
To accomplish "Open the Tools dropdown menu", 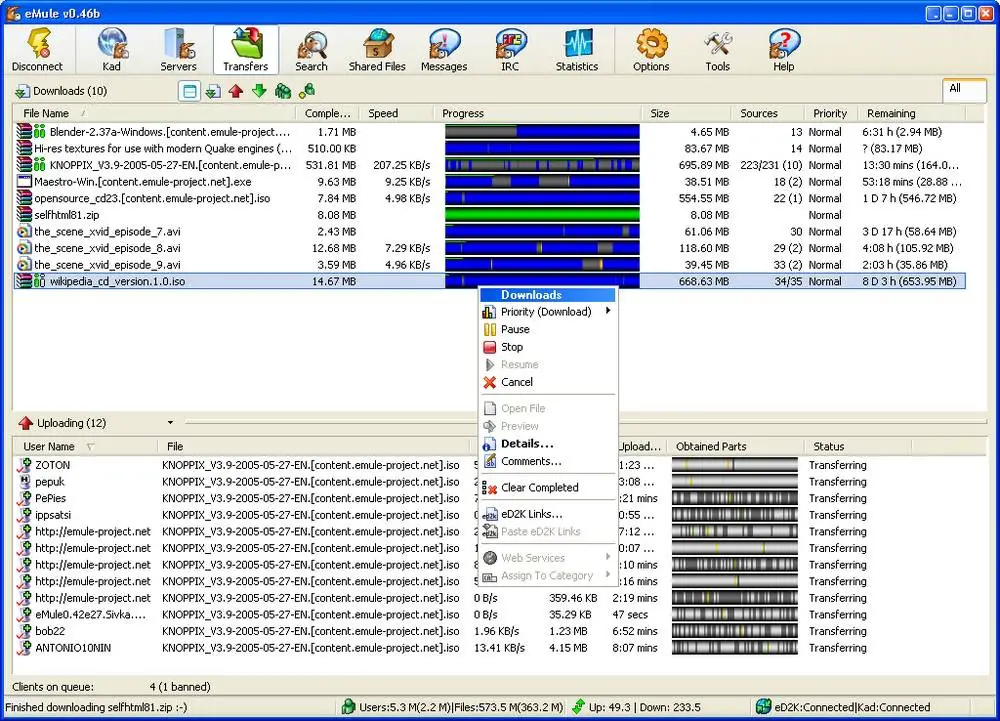I will click(x=717, y=50).
